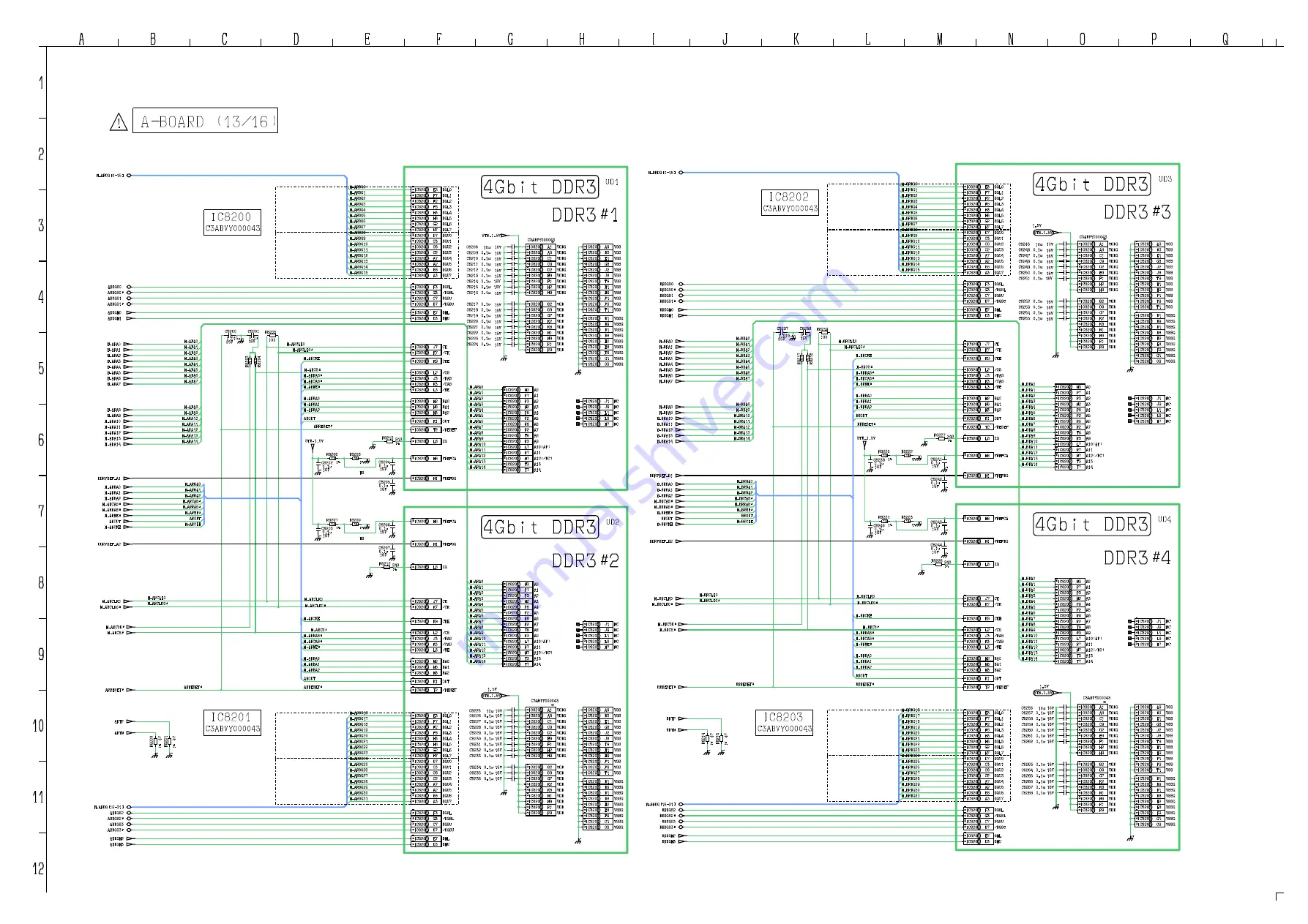
Task: Select the DDR3 #4 block label
Action: click(x=1137, y=558)
